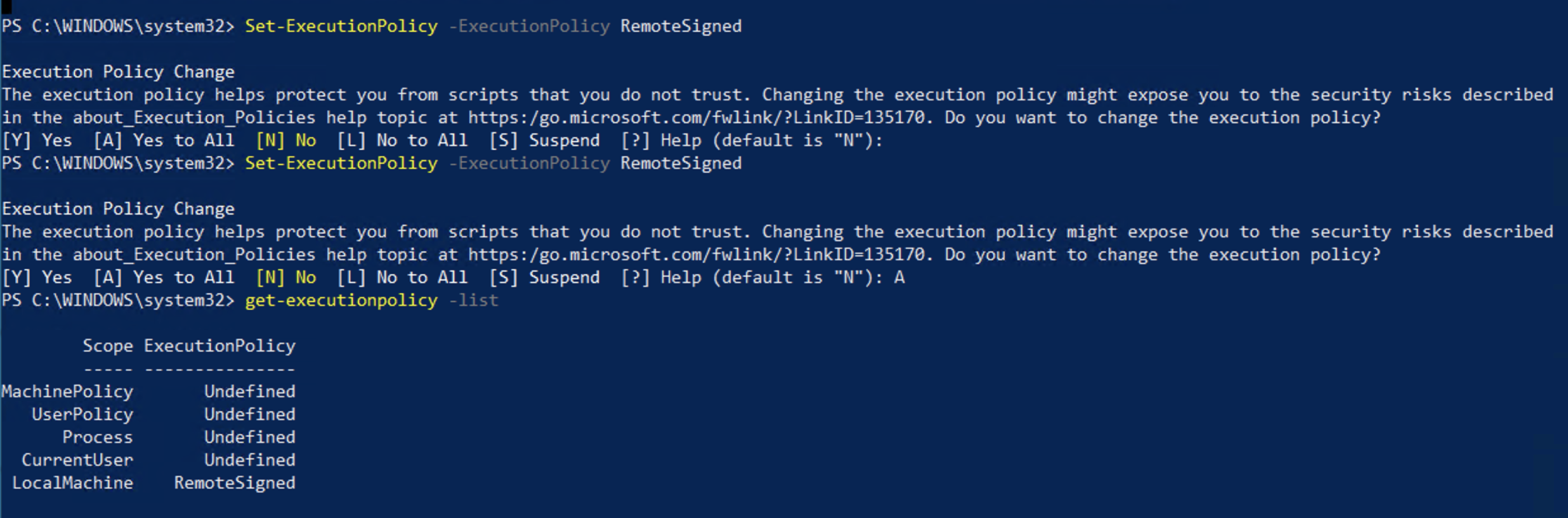Select the MachinePolicy scope row label
1568x518 pixels.
pyautogui.click(x=68, y=392)
